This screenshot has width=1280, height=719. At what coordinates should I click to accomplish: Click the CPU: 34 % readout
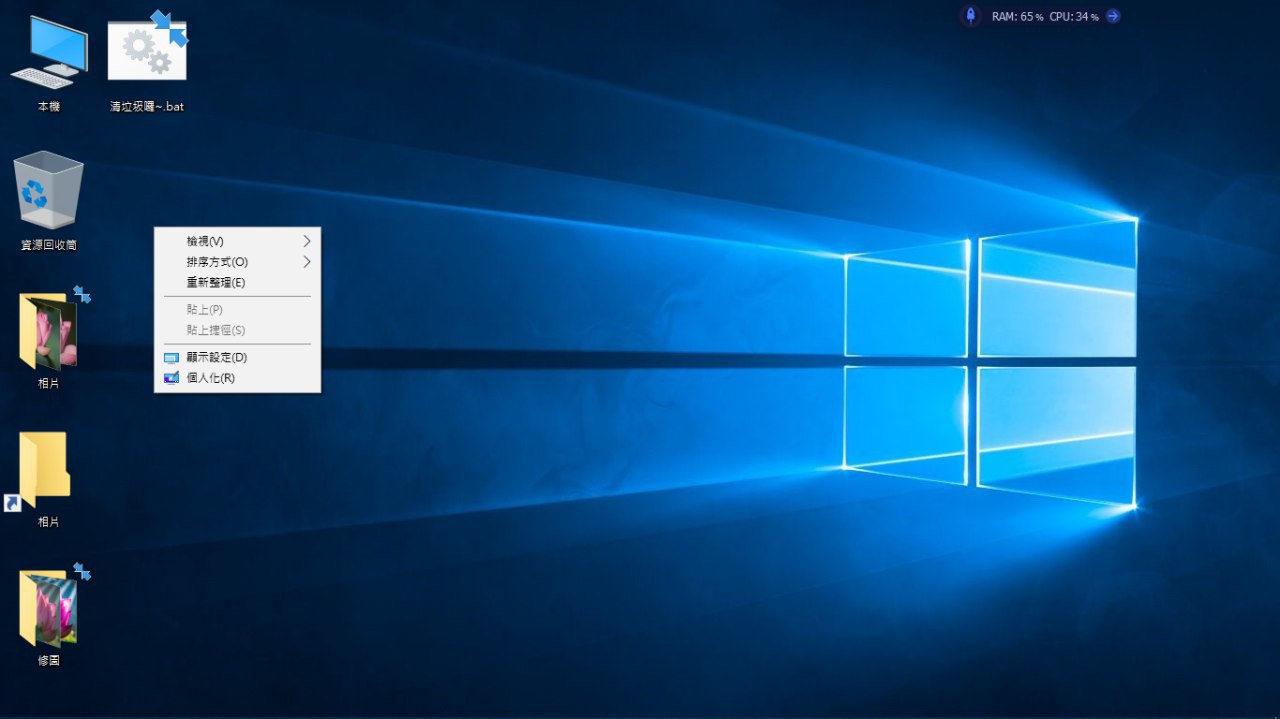point(1074,17)
